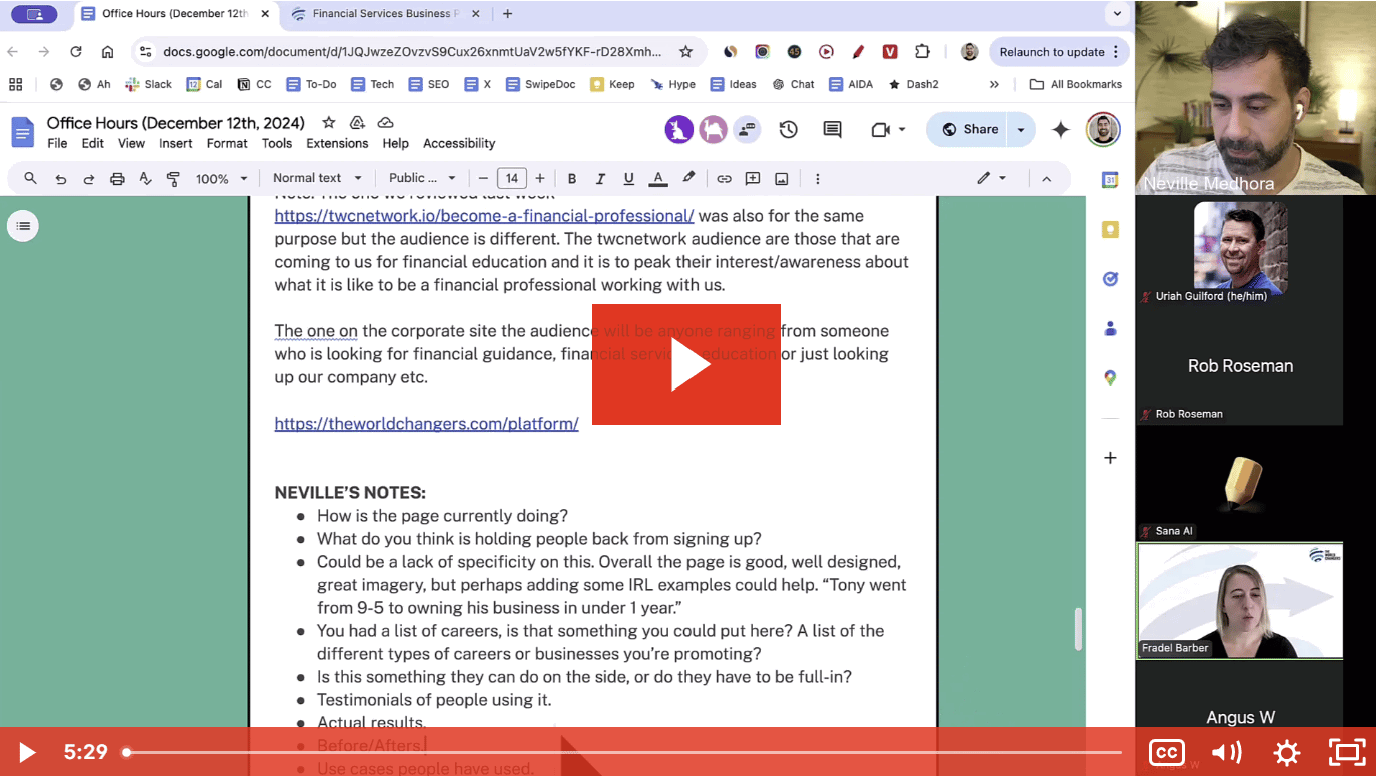Open the Public font family dropdown
Image resolution: width=1376 pixels, height=776 pixels.
pyautogui.click(x=422, y=178)
